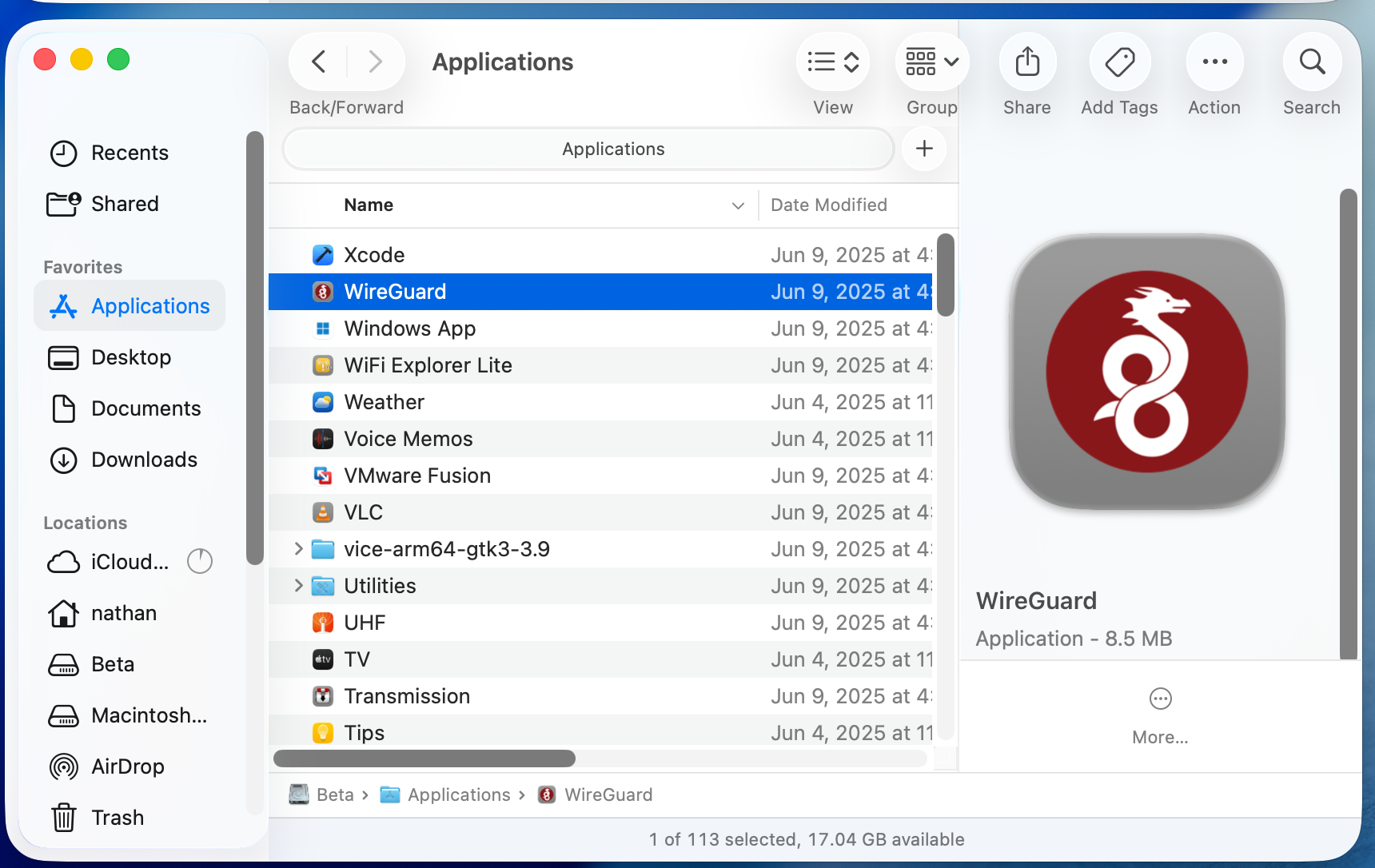Open the Action menu
Image resolution: width=1375 pixels, height=868 pixels.
coord(1214,62)
